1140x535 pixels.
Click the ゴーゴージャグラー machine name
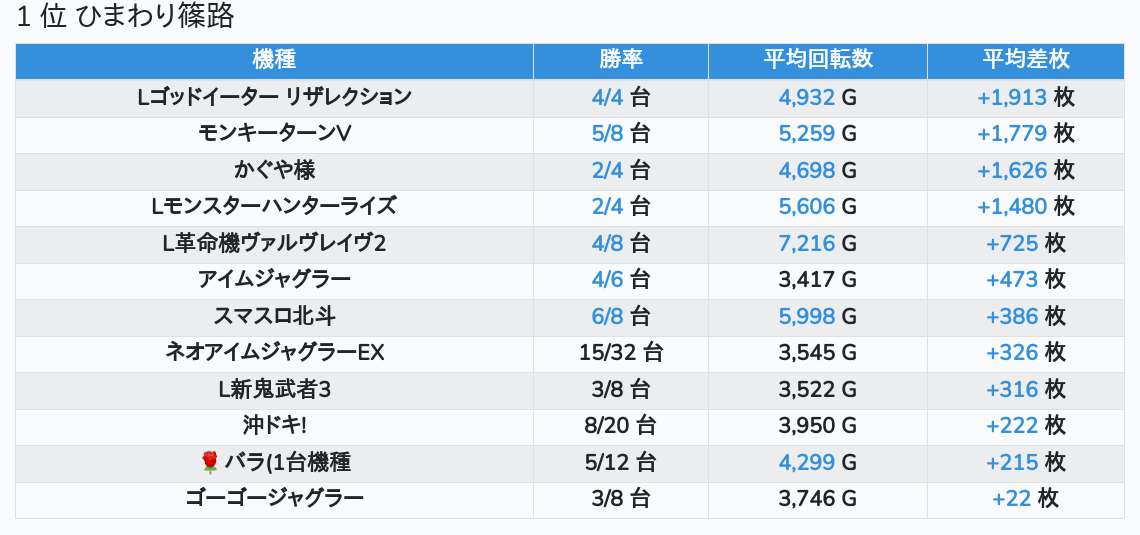coord(274,499)
